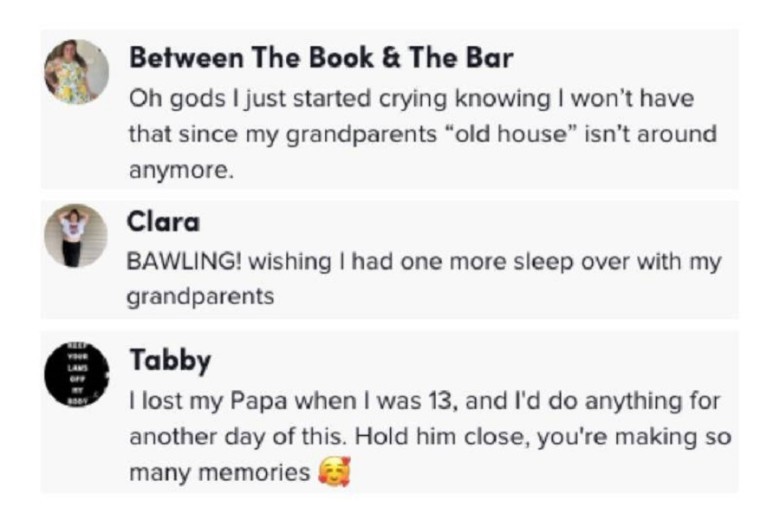780x520 pixels.
Task: Click the Tabby username
Action: [x=170, y=361]
